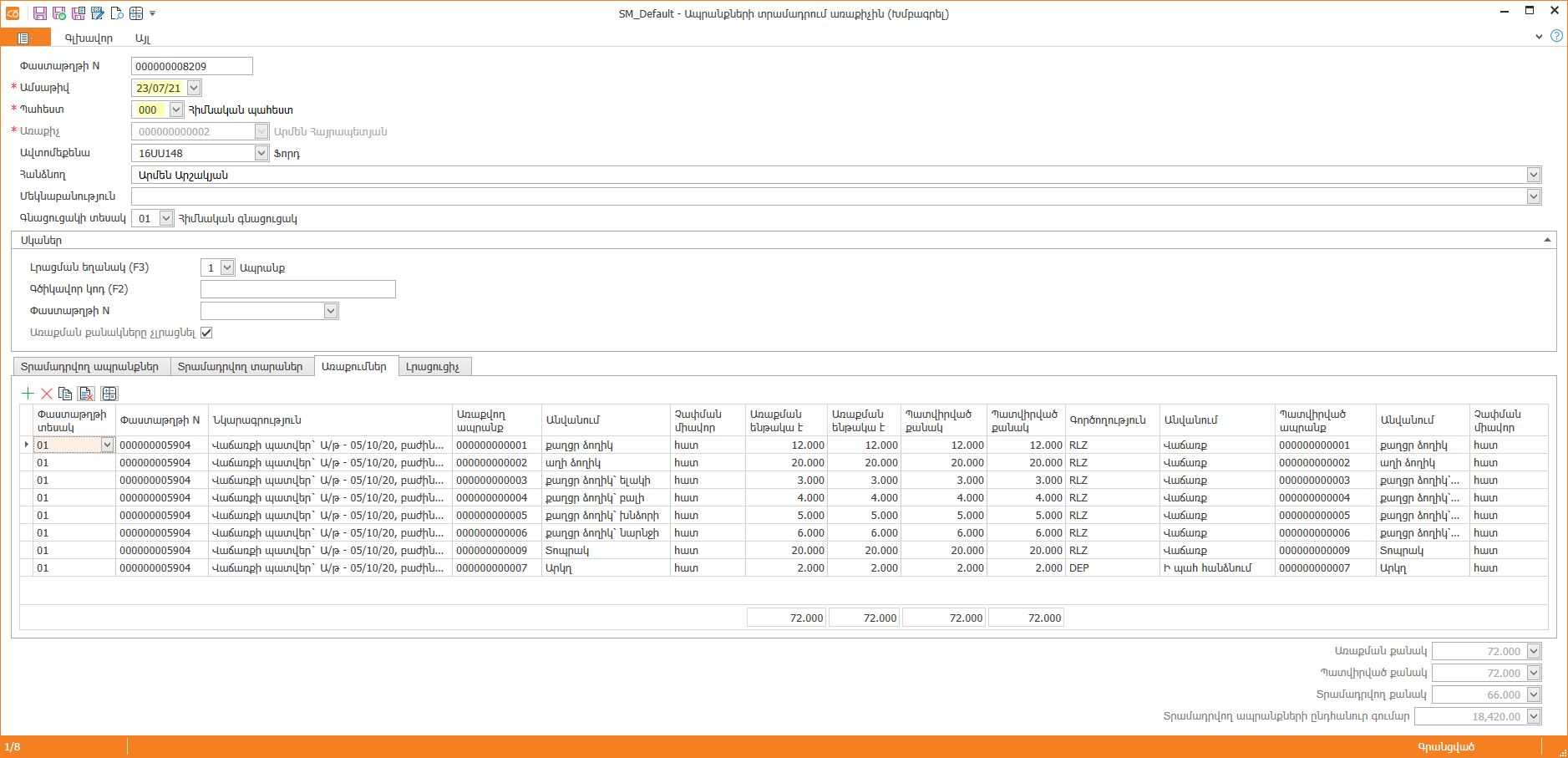The image size is (1568, 758).
Task: Open the print preview magnifier icon
Action: (117, 13)
